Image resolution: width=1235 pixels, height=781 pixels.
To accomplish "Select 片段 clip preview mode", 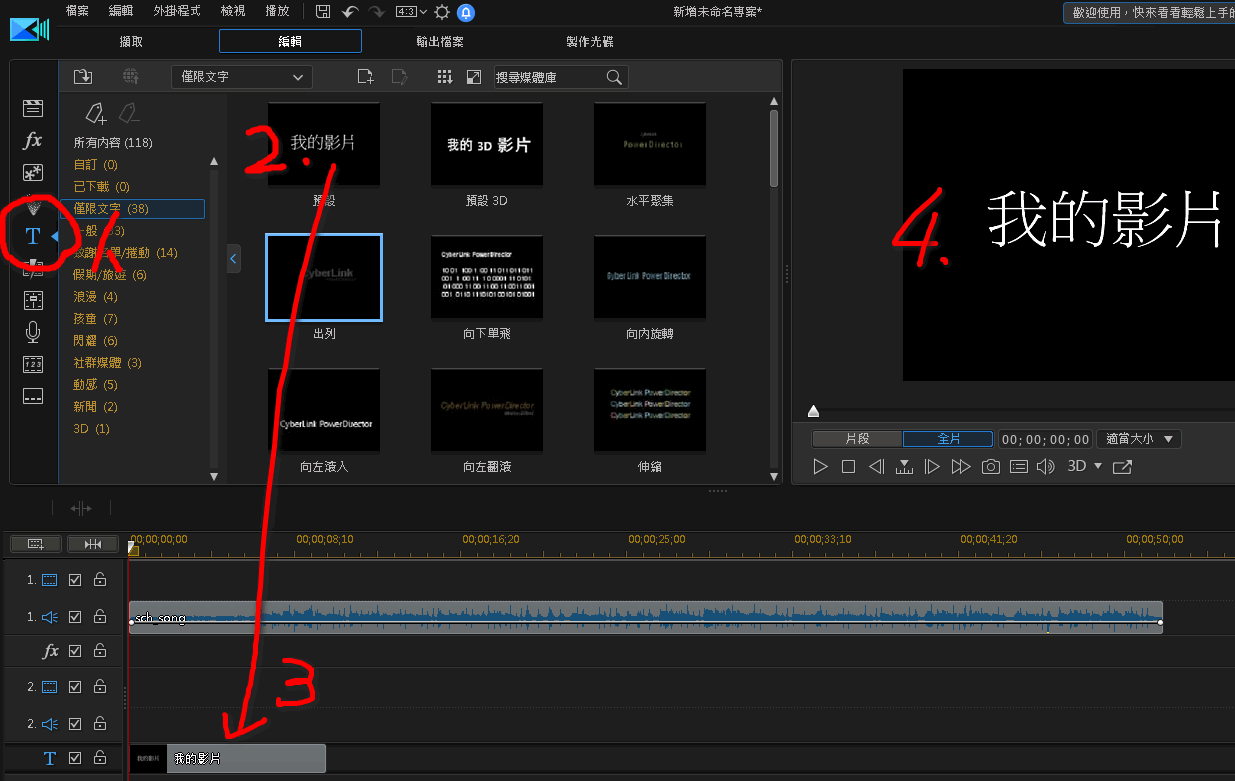I will point(857,439).
